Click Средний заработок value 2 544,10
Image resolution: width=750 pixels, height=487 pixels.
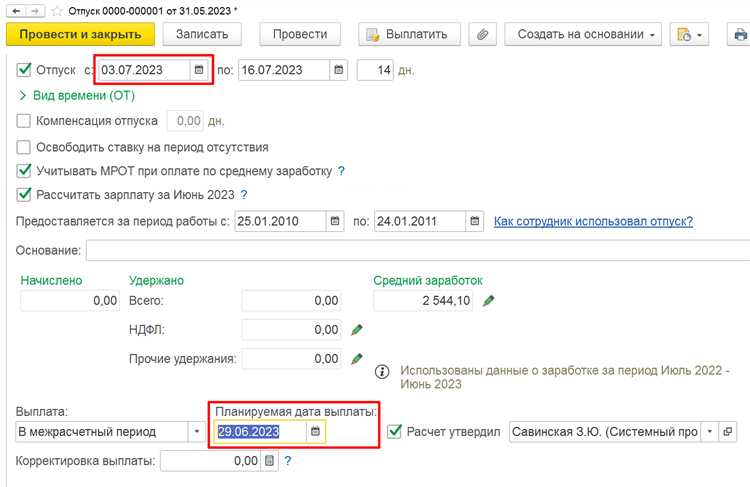tap(423, 301)
